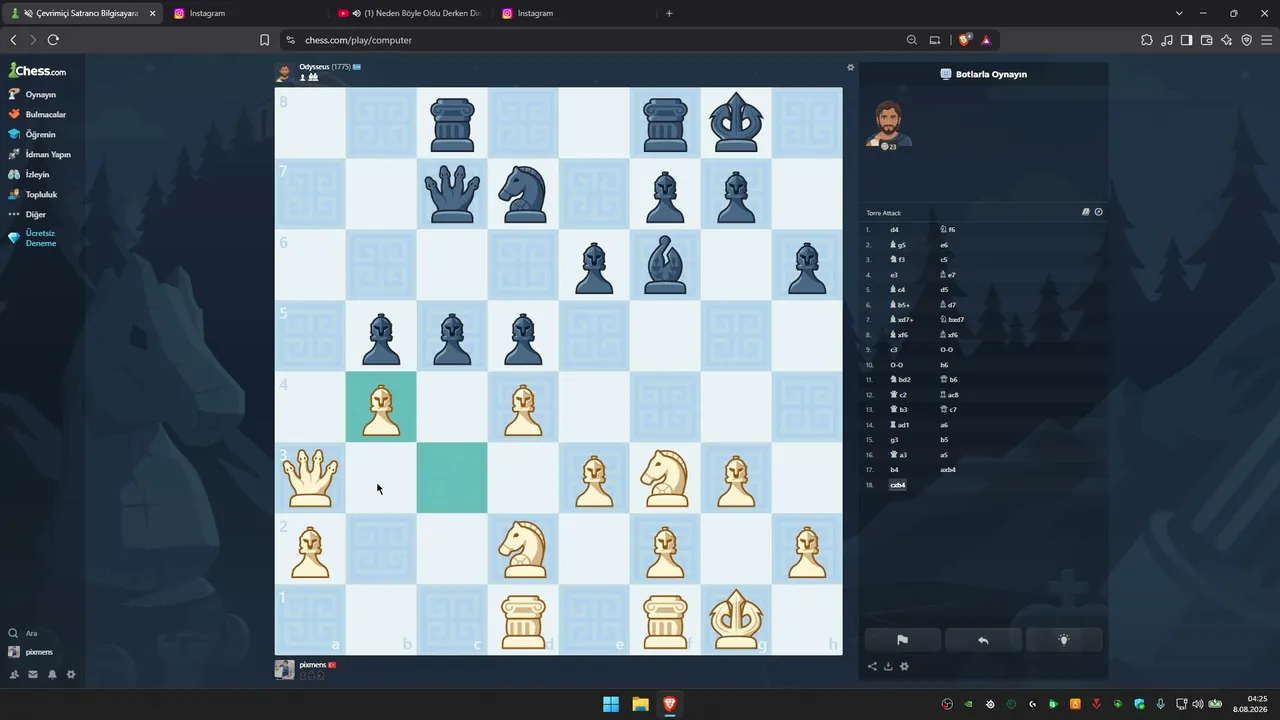Open the Brave VPN shield icon
This screenshot has height=720, width=1280.
[1247, 40]
